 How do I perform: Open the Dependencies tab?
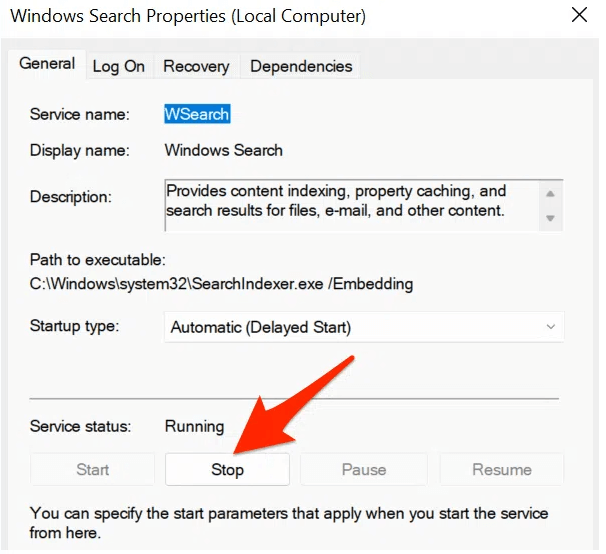click(x=301, y=66)
